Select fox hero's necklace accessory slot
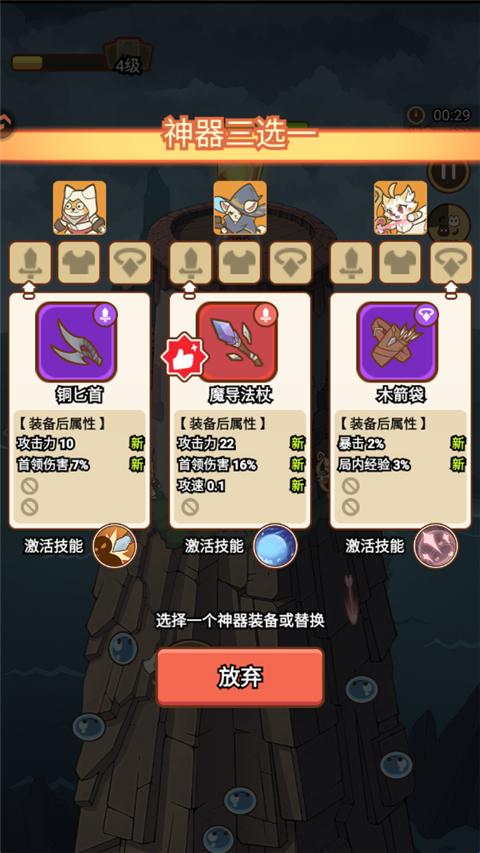The height and width of the screenshot is (853, 480). tap(451, 263)
